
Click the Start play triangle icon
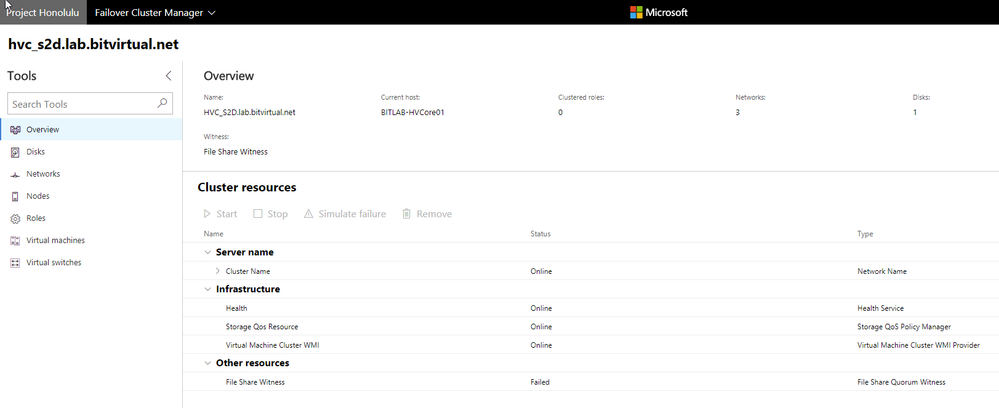[x=206, y=214]
